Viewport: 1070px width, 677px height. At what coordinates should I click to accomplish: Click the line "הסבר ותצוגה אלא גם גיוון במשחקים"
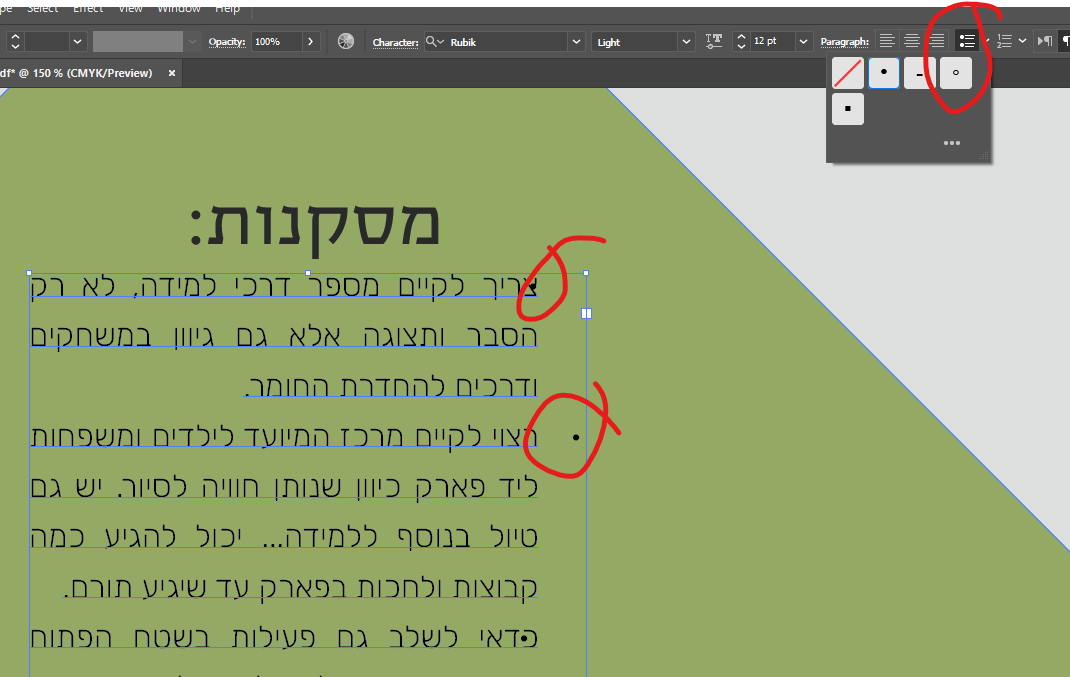284,336
